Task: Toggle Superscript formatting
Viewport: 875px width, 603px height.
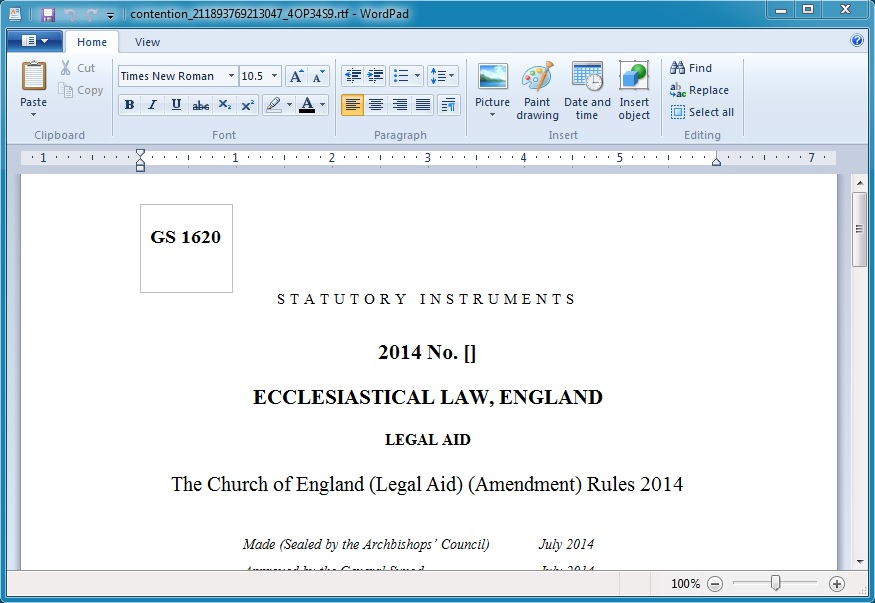Action: 248,105
